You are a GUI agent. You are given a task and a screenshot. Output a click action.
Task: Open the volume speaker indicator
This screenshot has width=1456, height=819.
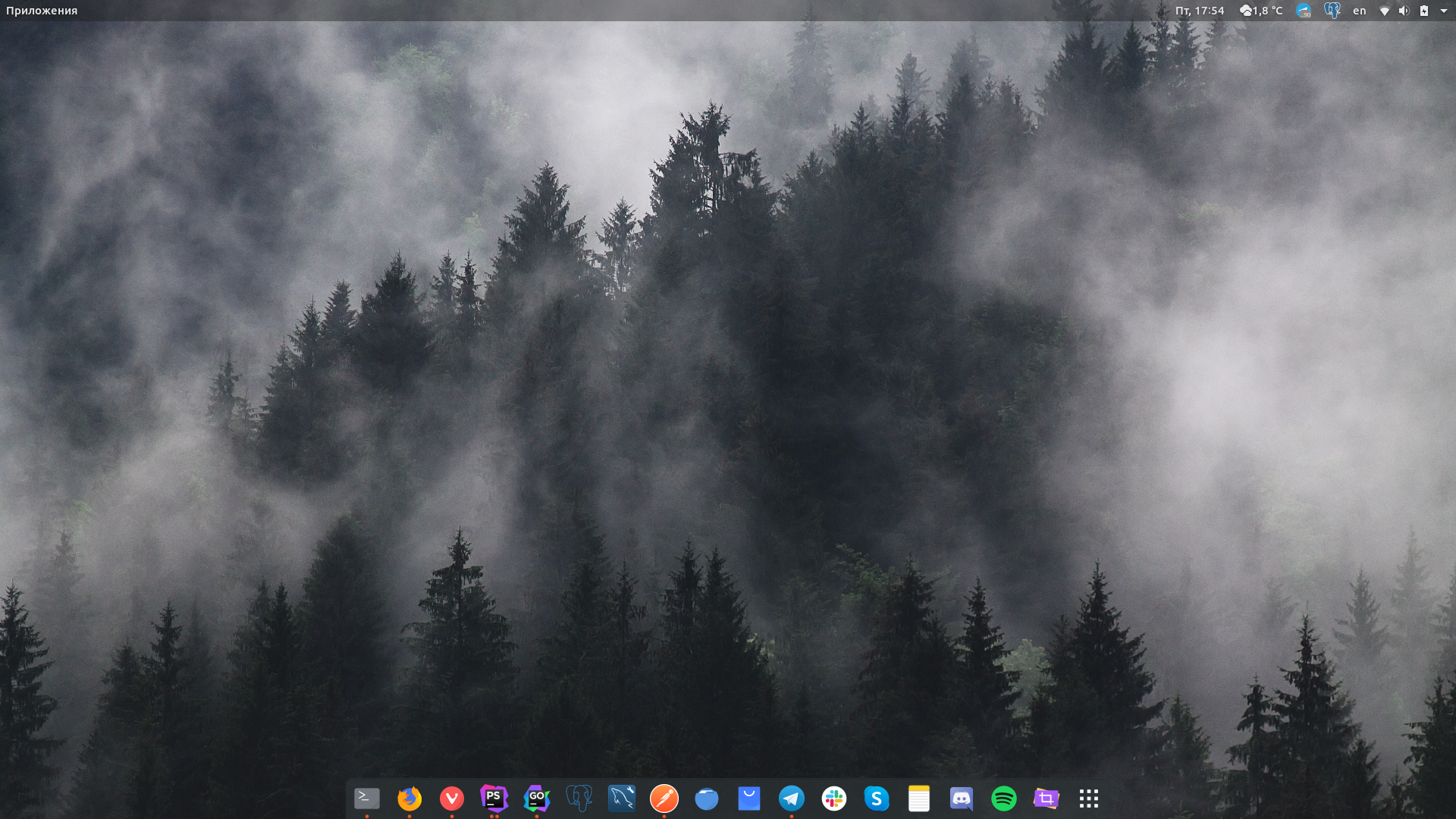pos(1404,11)
